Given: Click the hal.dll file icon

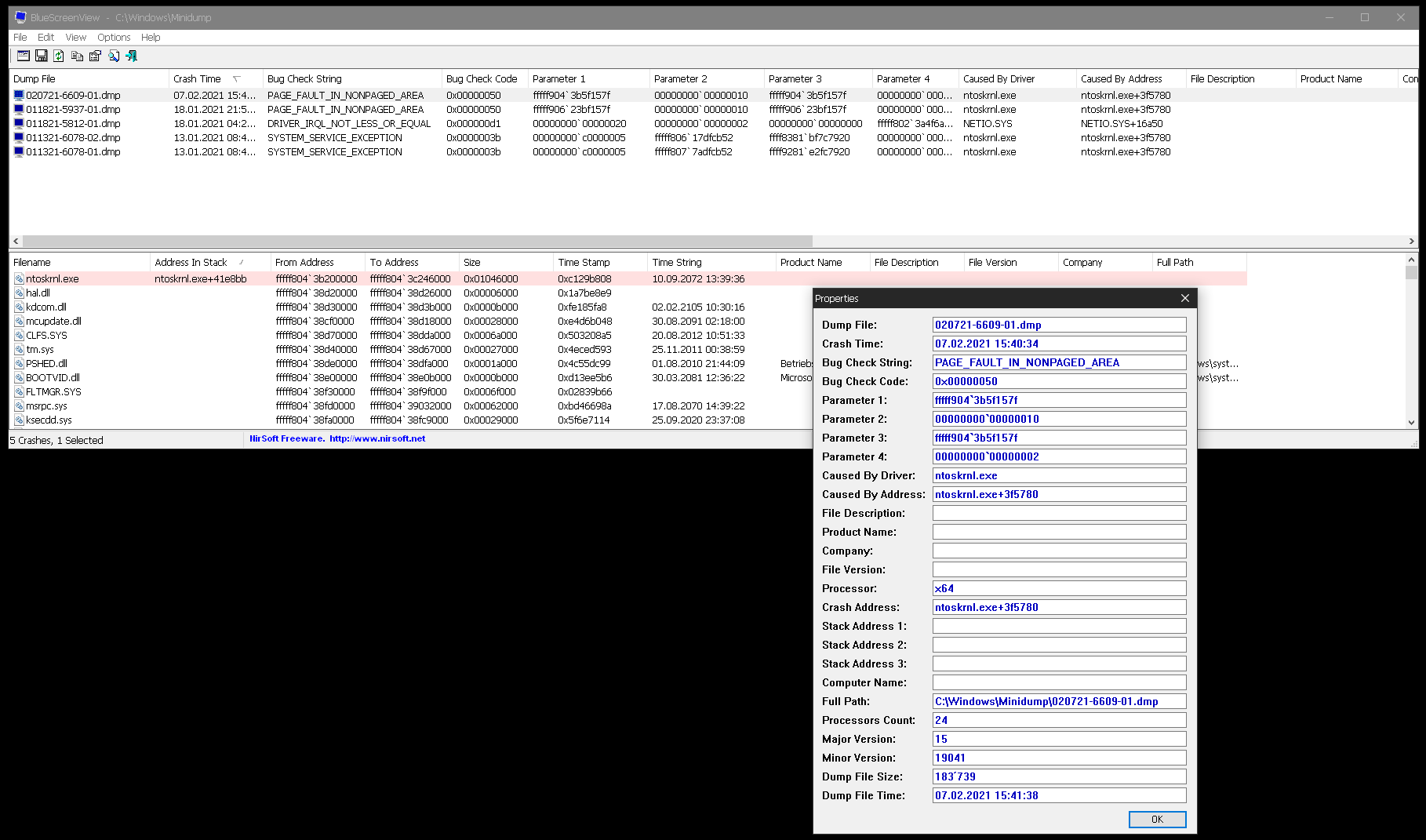Looking at the screenshot, I should pos(19,293).
